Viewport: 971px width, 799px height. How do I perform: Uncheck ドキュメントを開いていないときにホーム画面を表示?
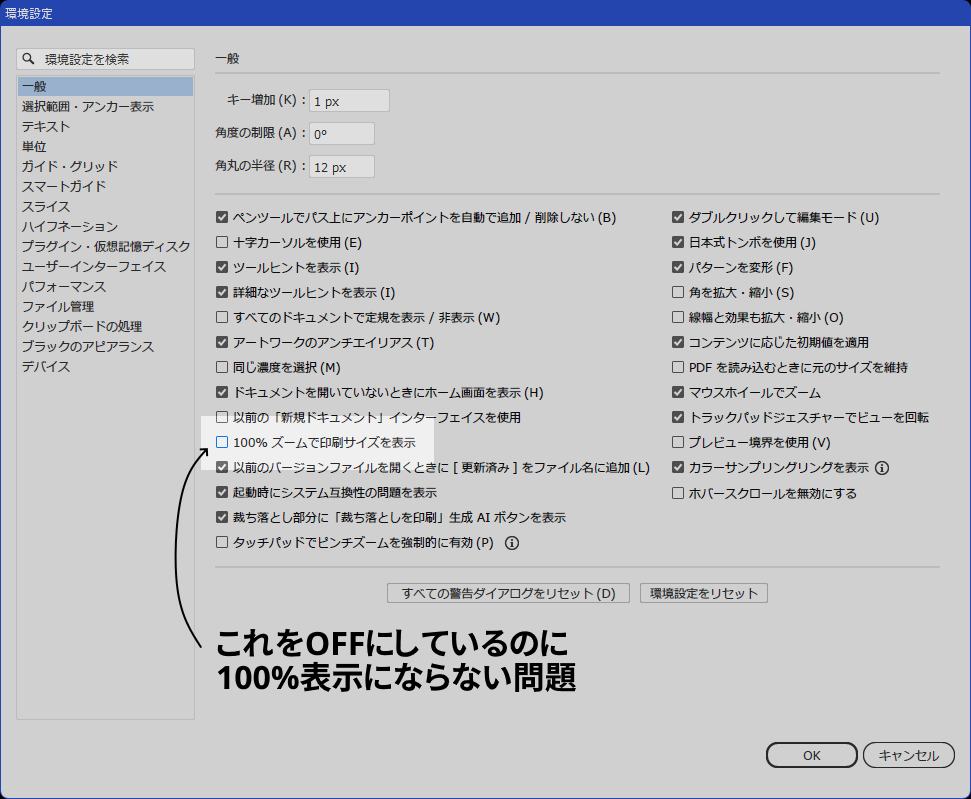pyautogui.click(x=222, y=393)
